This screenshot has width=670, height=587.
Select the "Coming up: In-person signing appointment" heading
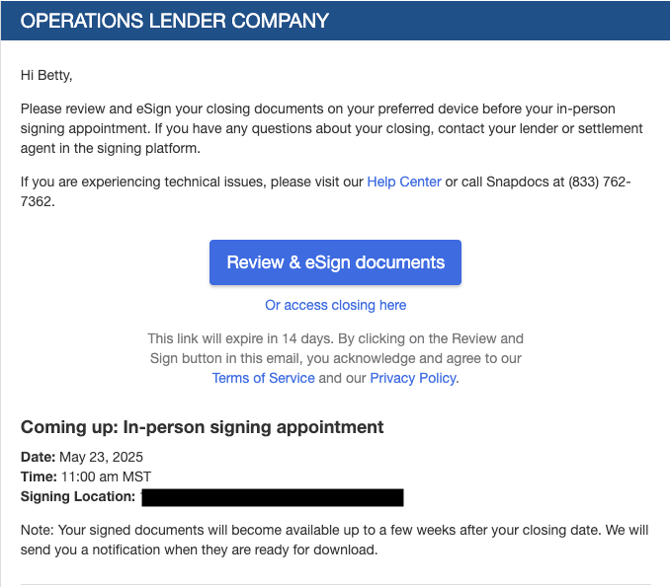click(202, 427)
